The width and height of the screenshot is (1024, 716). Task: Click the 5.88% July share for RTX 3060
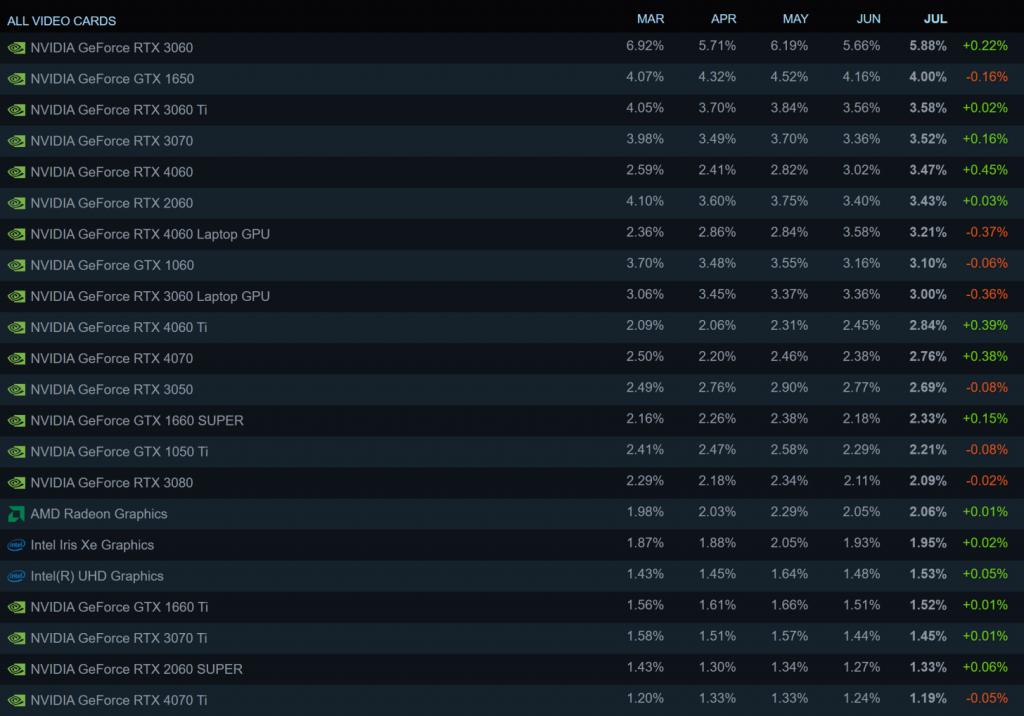(x=928, y=47)
